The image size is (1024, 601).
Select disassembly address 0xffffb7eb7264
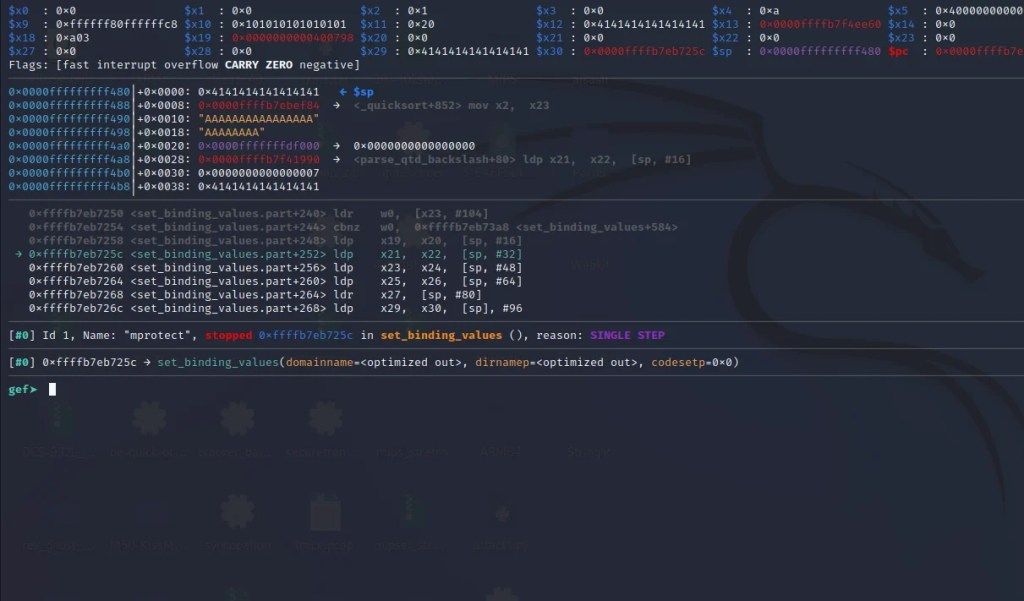(76, 282)
